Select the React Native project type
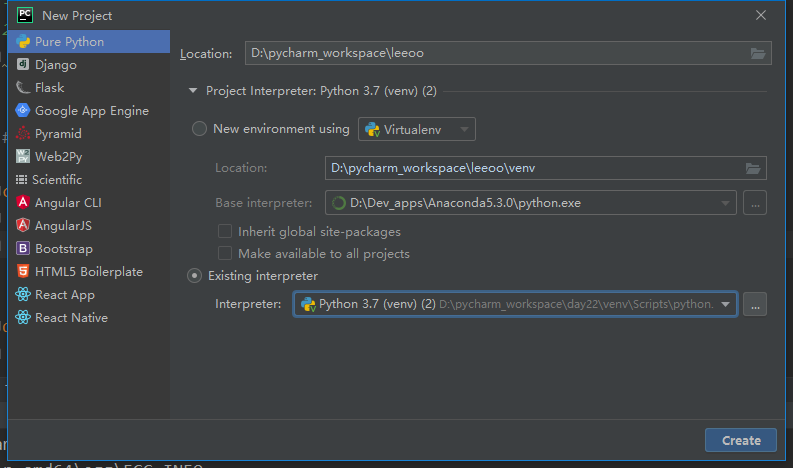This screenshot has width=793, height=468. (71, 318)
